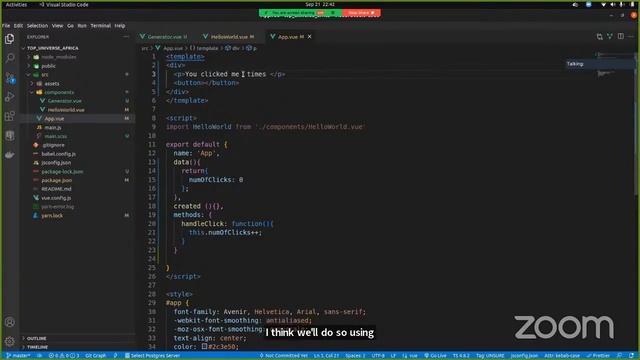
Task: Click the Open Changes compare icon in editor toolbar
Action: (600, 37)
